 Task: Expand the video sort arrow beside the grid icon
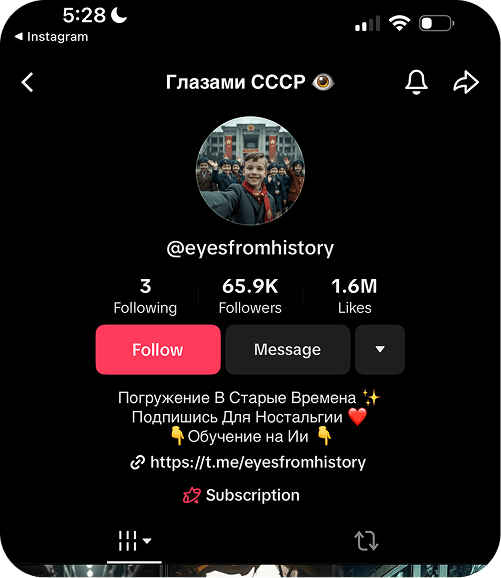[147, 541]
